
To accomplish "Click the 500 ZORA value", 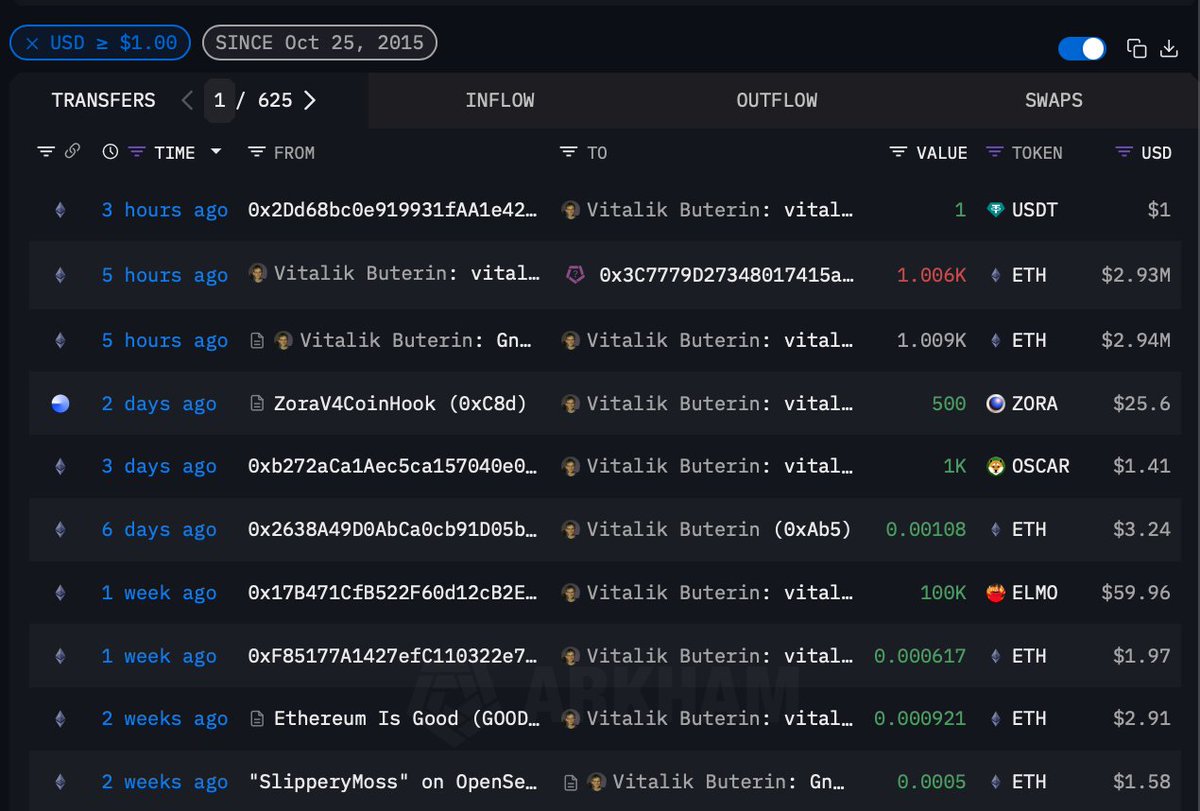I will tap(948, 403).
